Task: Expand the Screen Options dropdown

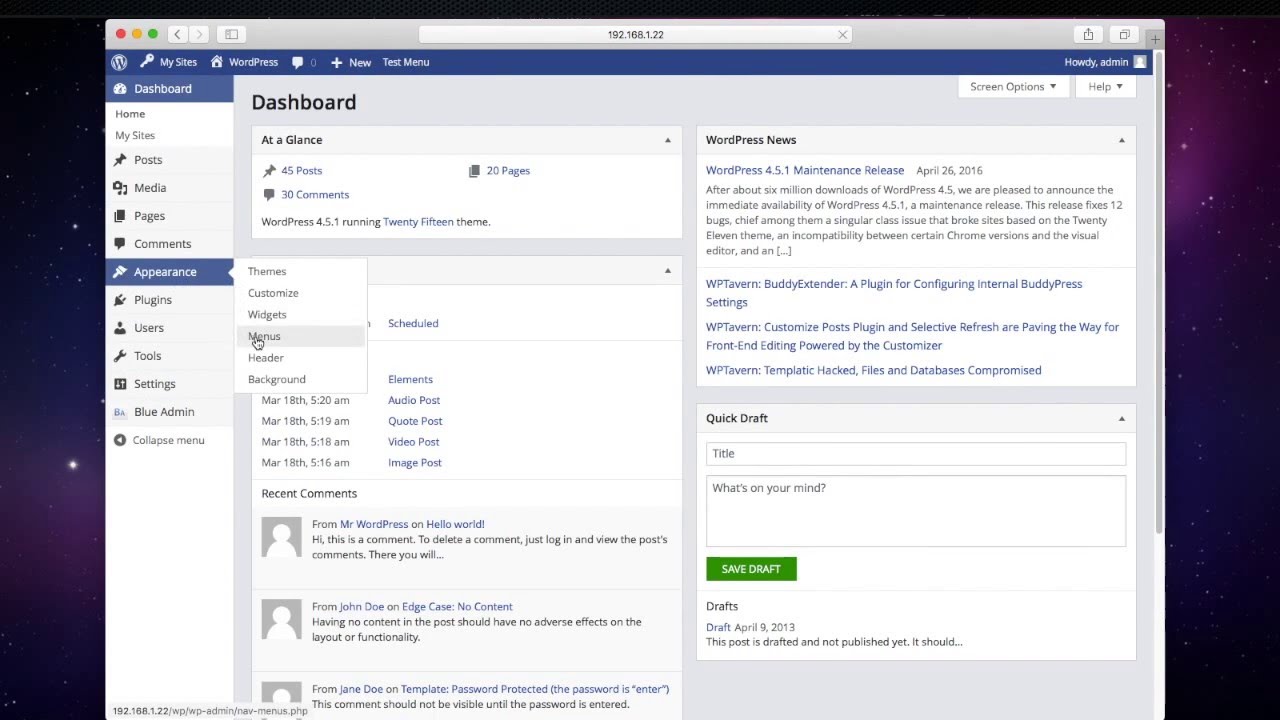Action: click(1013, 87)
